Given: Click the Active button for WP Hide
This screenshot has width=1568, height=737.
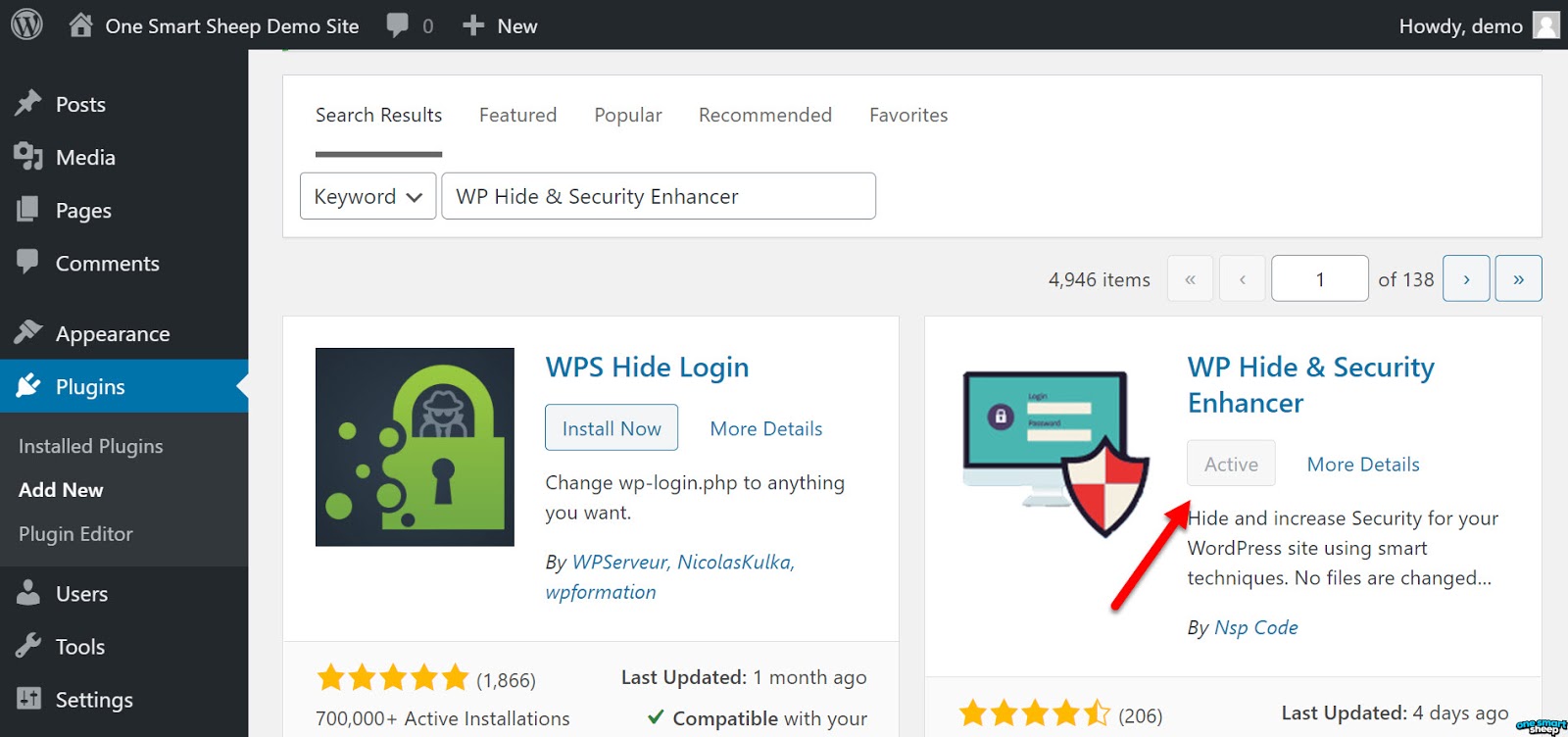Looking at the screenshot, I should point(1231,464).
